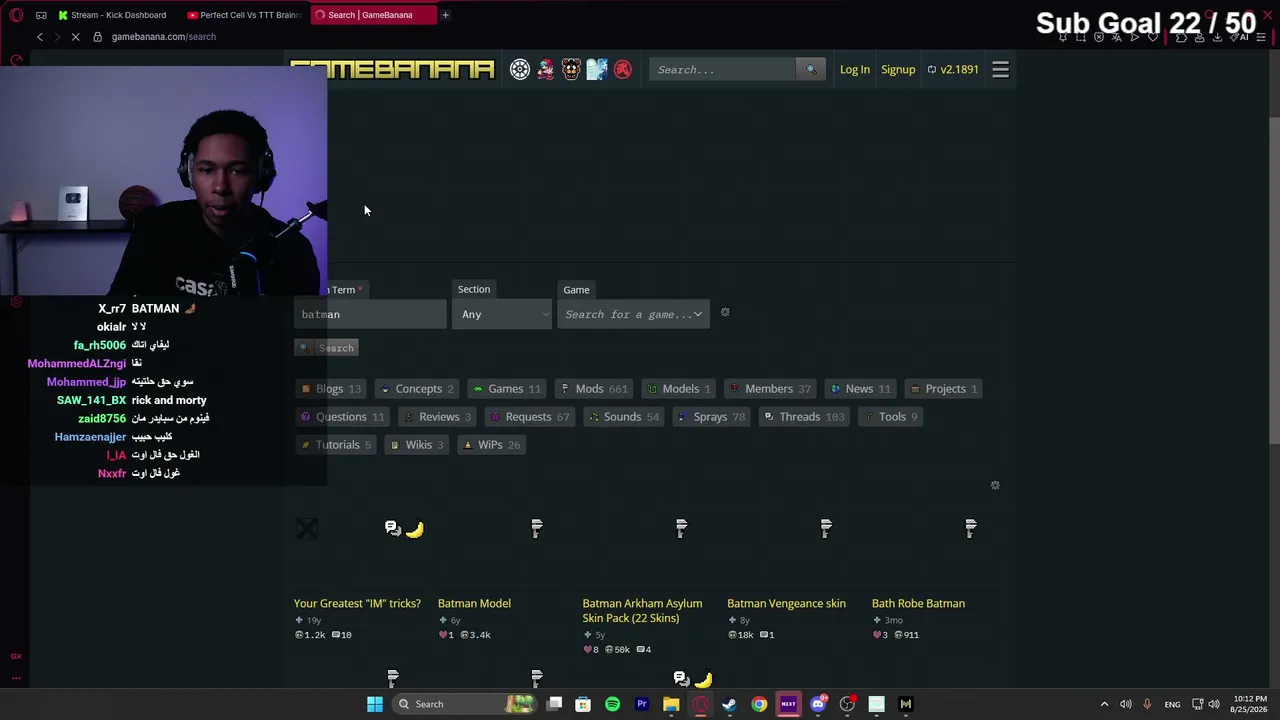Open the wheel-shaped game icon in the header
This screenshot has height=720, width=1280.
(520, 69)
